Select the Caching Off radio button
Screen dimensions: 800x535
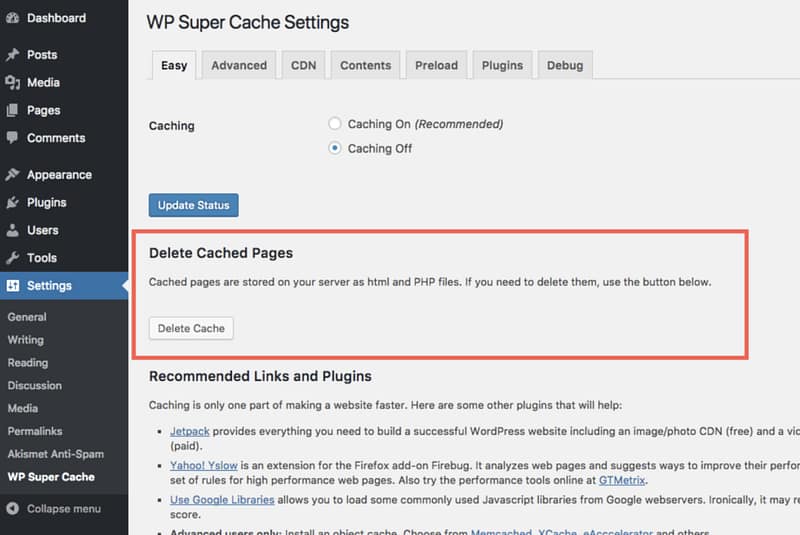click(335, 149)
